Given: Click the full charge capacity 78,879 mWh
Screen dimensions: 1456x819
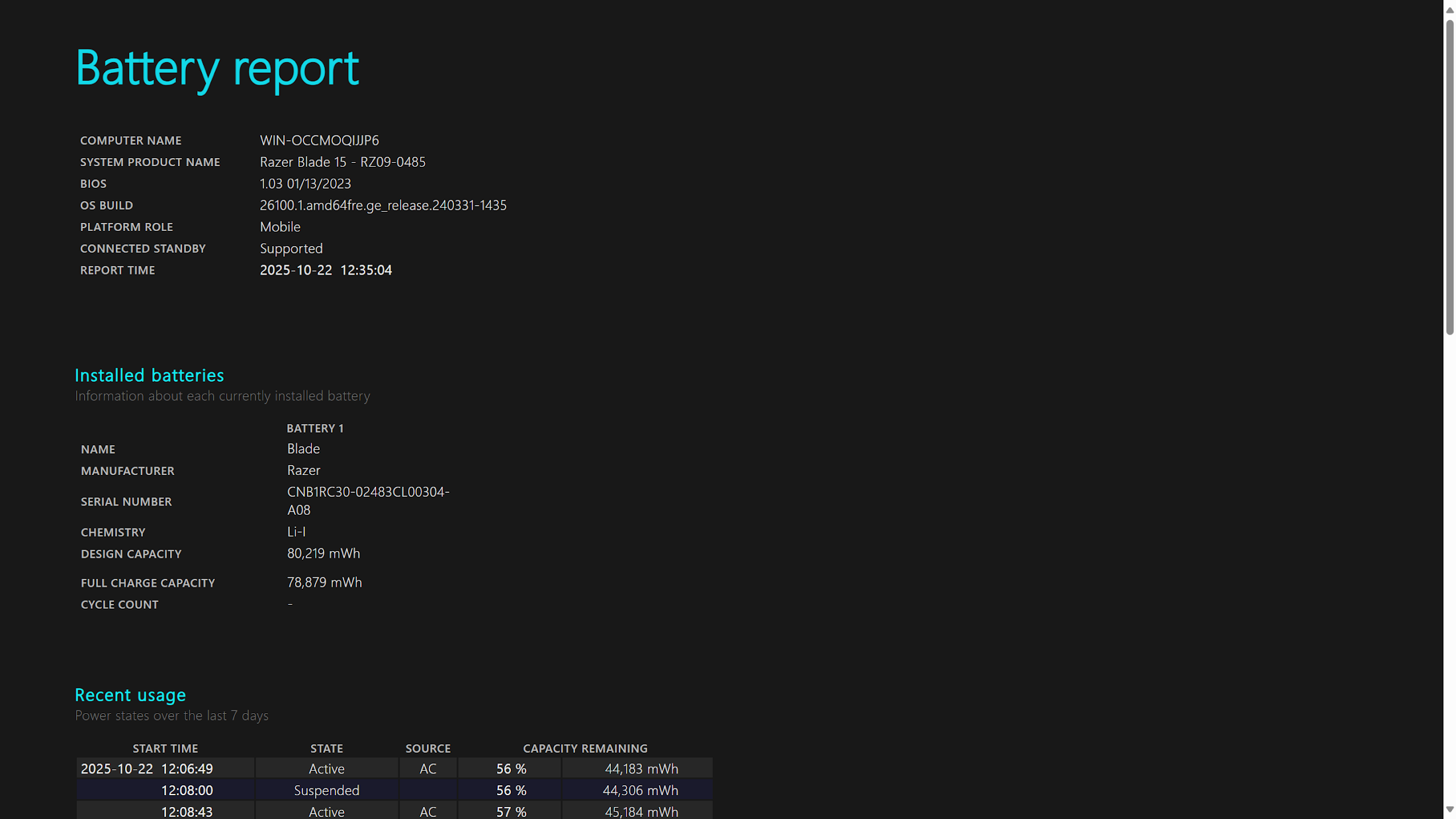Looking at the screenshot, I should pyautogui.click(x=324, y=582).
